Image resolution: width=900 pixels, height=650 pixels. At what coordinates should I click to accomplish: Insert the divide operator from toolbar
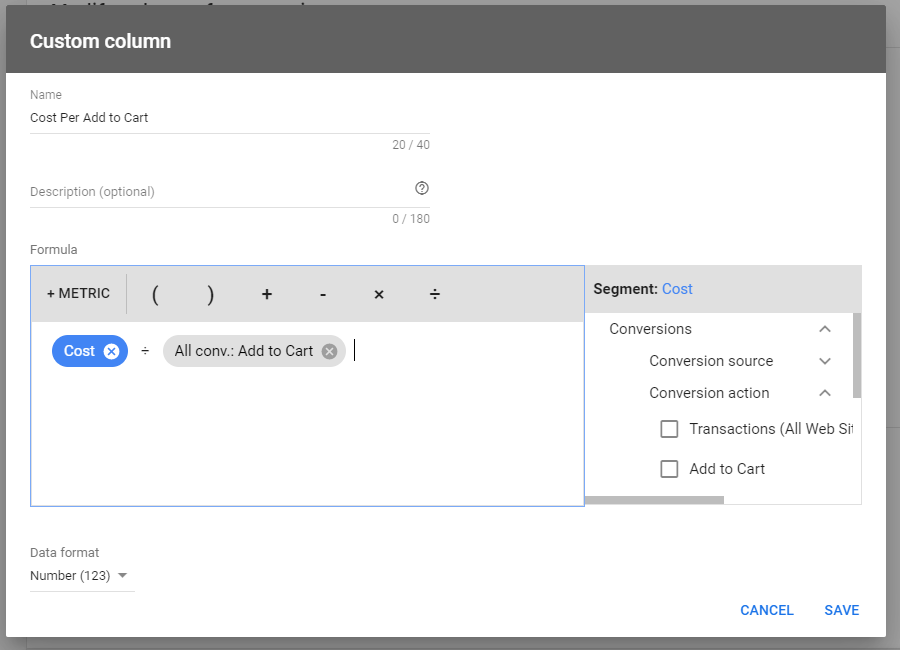[435, 295]
